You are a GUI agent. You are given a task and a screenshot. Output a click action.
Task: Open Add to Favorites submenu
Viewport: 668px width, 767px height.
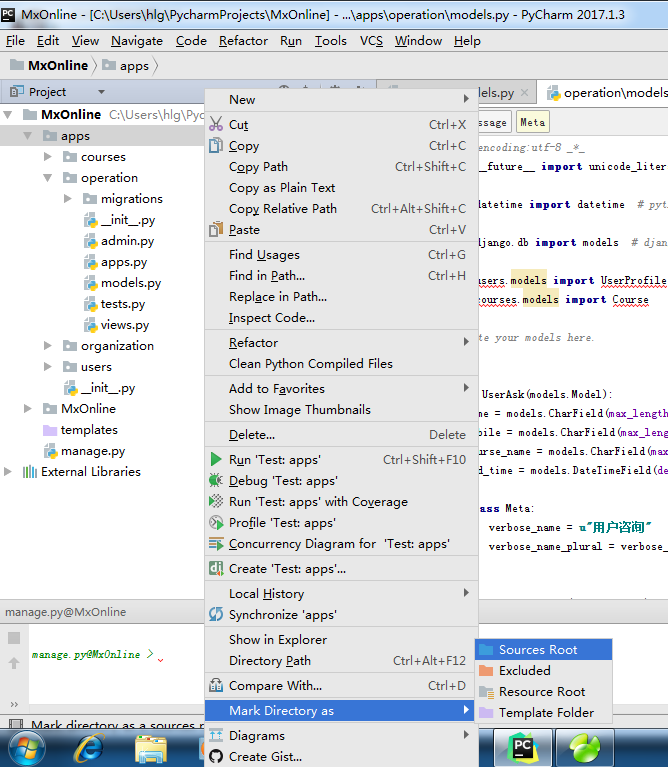point(341,388)
